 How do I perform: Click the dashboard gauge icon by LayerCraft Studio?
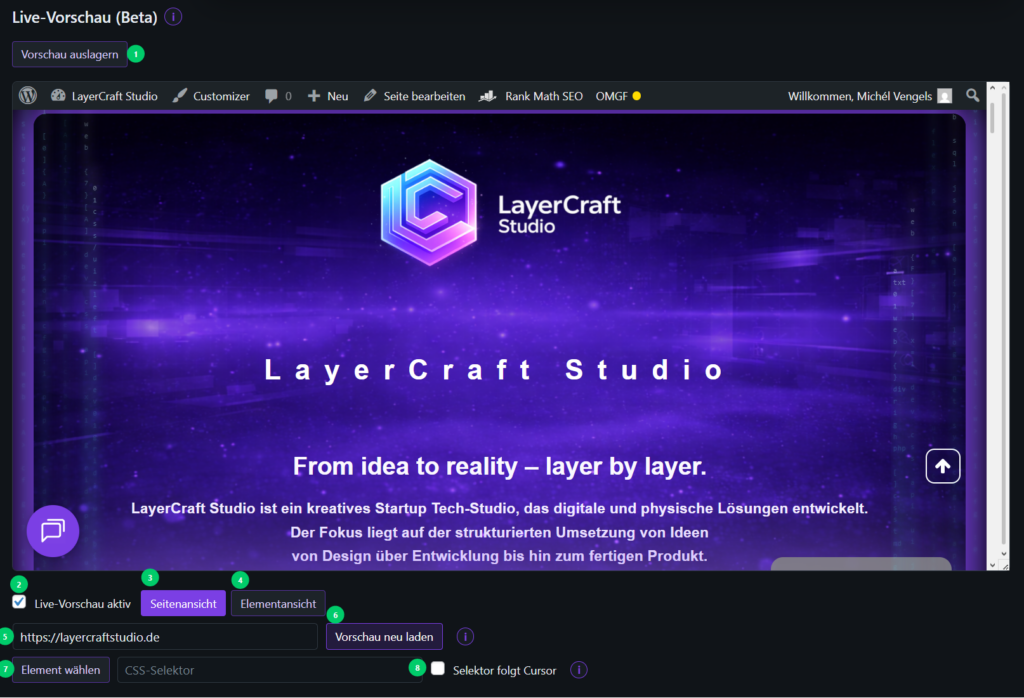pyautogui.click(x=58, y=95)
